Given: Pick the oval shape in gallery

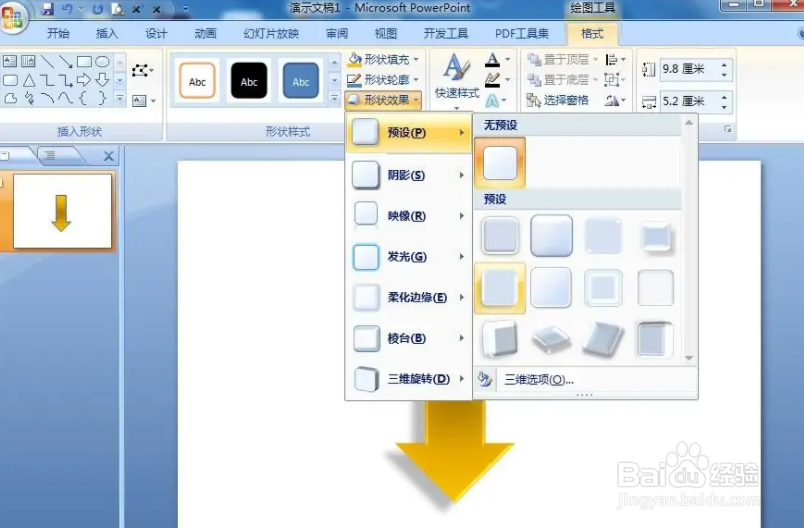Looking at the screenshot, I should coord(103,62).
